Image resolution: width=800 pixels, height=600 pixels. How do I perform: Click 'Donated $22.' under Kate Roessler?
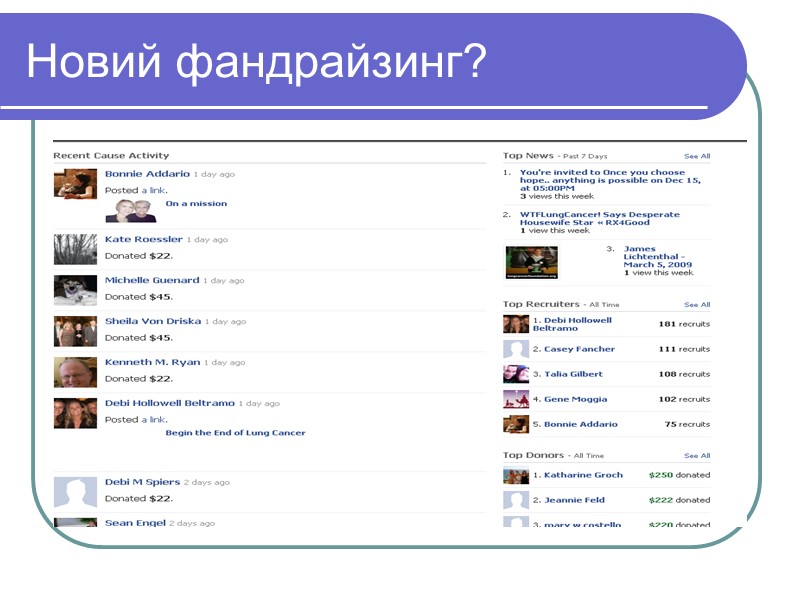[x=139, y=256]
